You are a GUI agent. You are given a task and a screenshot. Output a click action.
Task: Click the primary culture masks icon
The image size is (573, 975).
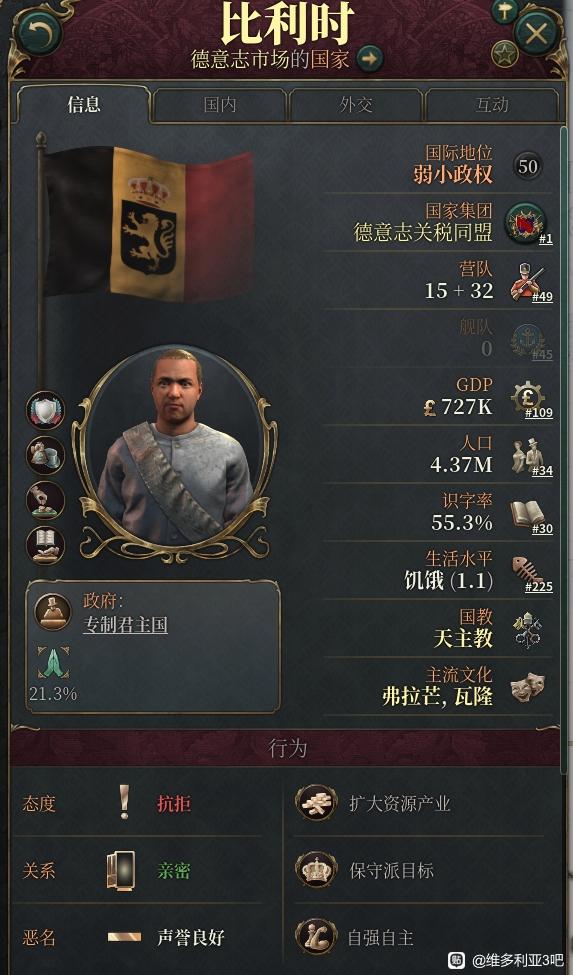click(x=528, y=688)
